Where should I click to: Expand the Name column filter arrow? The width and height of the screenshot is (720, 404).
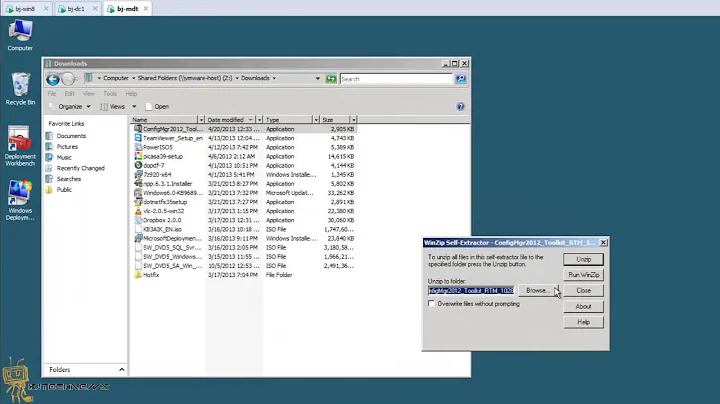(x=201, y=120)
